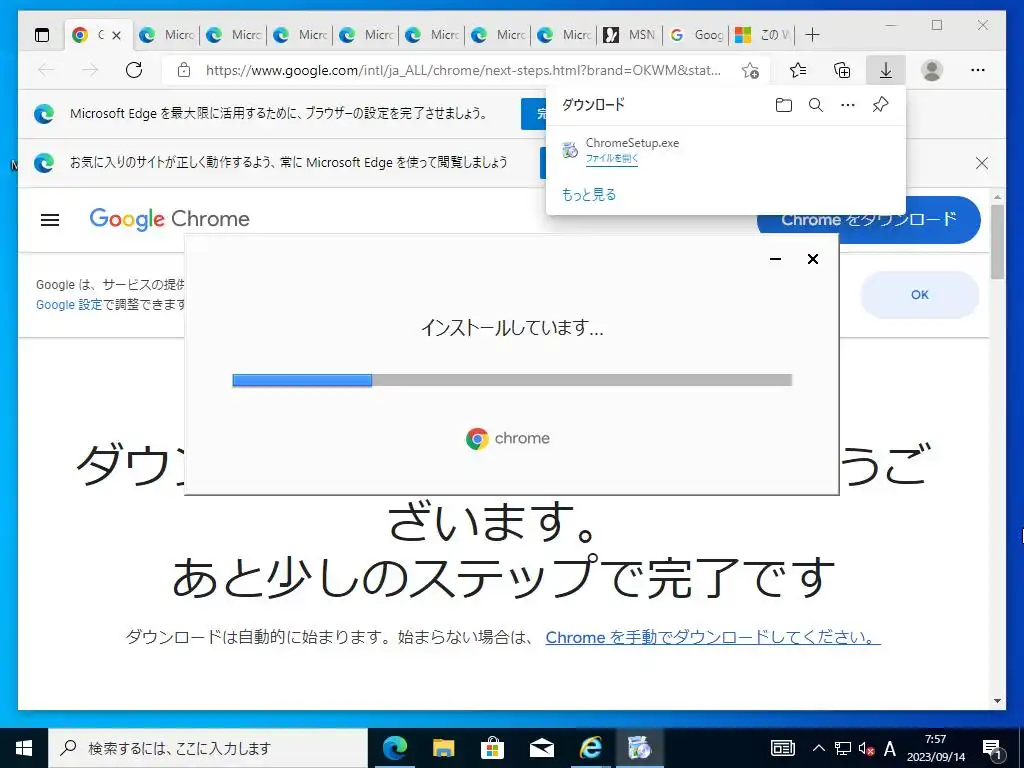Switch to the MSN tab
The image size is (1024, 768).
[x=630, y=35]
